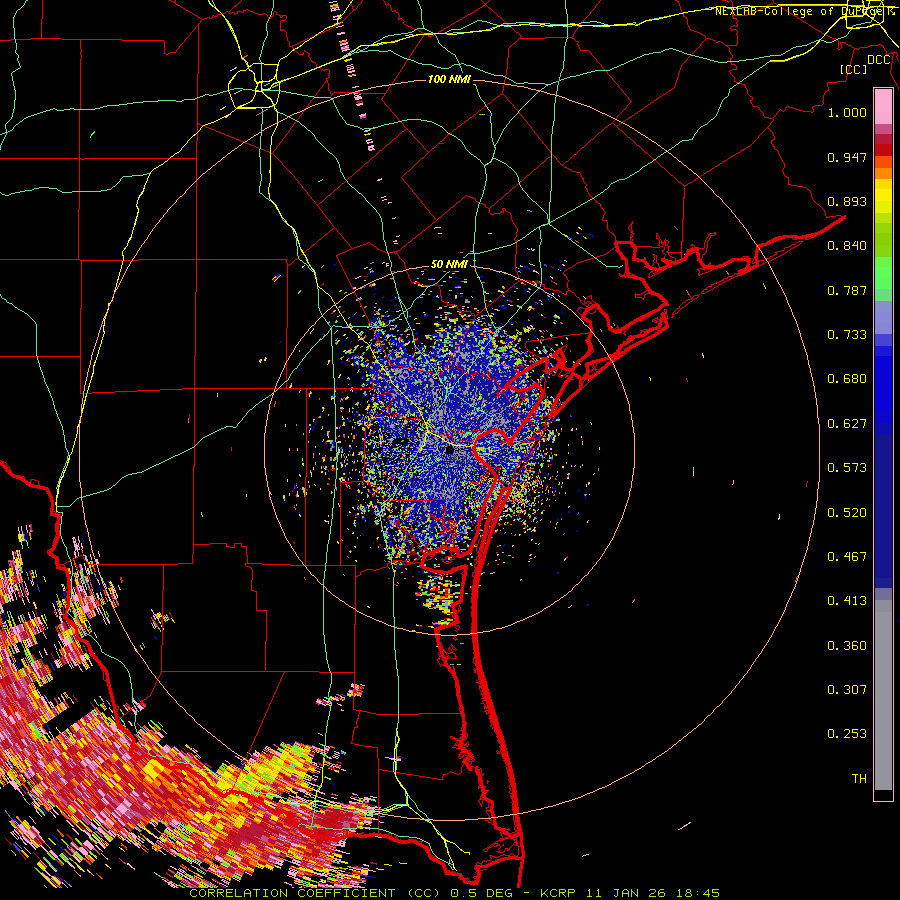Image resolution: width=900 pixels, height=900 pixels.
Task: Click the 0.787 scale value
Action: (x=847, y=290)
